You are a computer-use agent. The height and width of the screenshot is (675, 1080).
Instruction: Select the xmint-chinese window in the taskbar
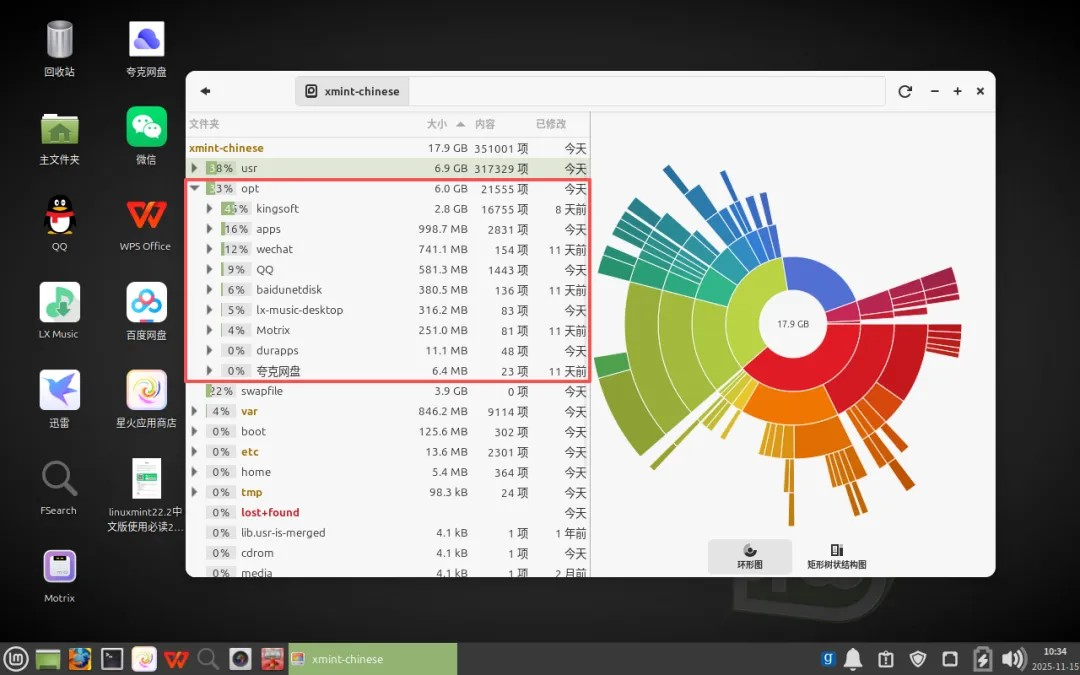(373, 659)
